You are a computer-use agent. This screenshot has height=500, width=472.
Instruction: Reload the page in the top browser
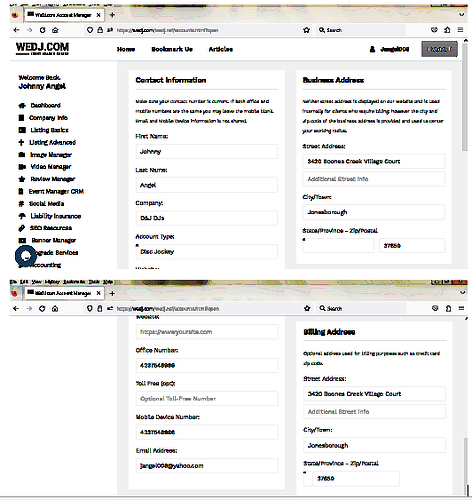click(x=42, y=30)
